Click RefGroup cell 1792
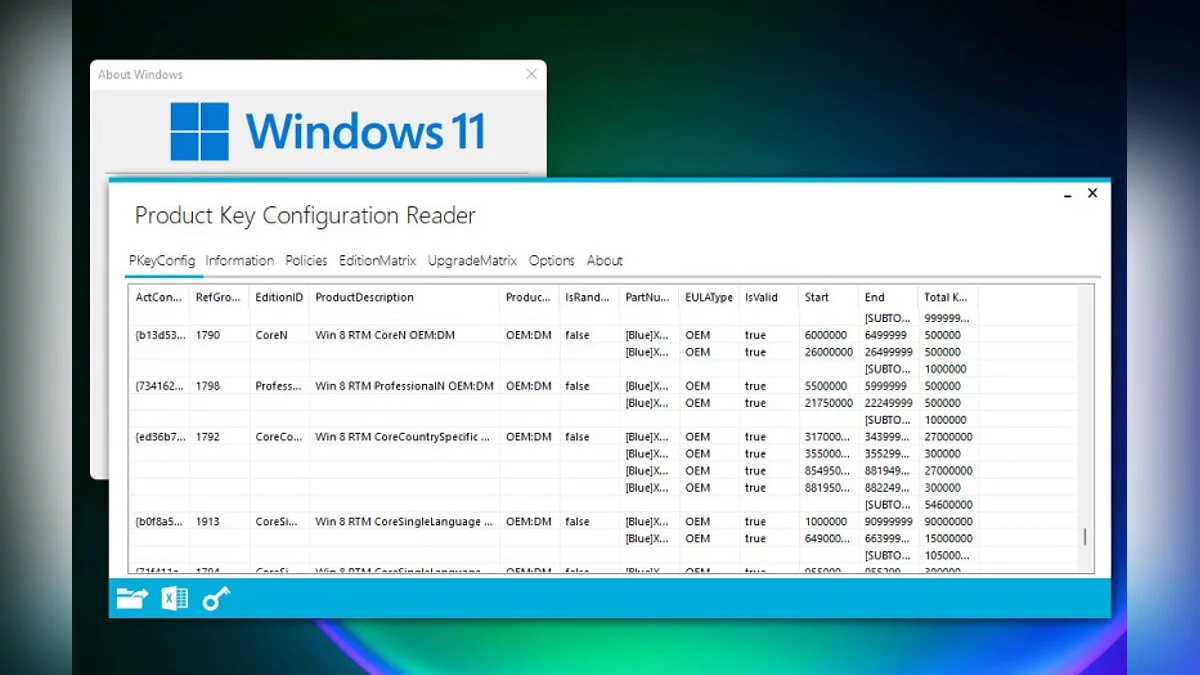This screenshot has width=1200, height=675. [208, 437]
